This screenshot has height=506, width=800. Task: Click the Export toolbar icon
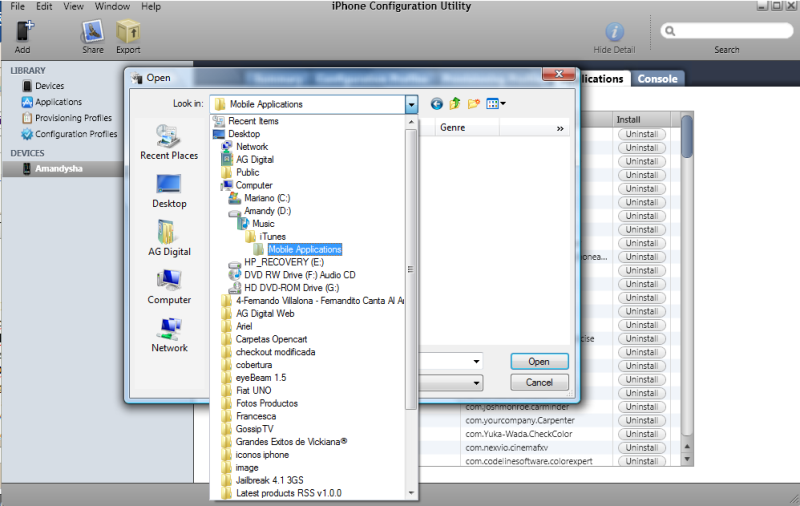128,32
